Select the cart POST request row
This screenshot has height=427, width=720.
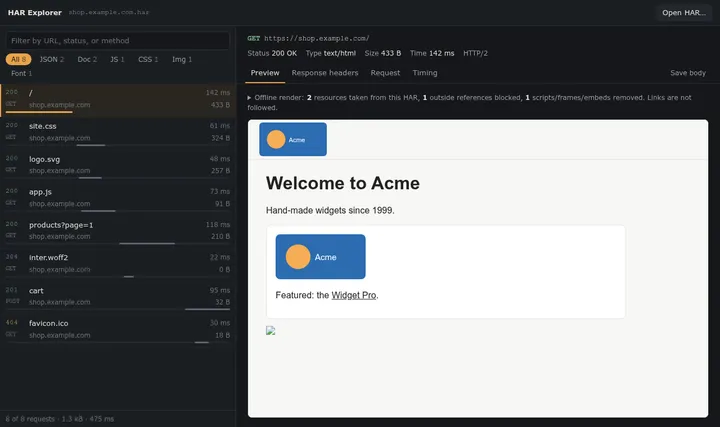118,297
